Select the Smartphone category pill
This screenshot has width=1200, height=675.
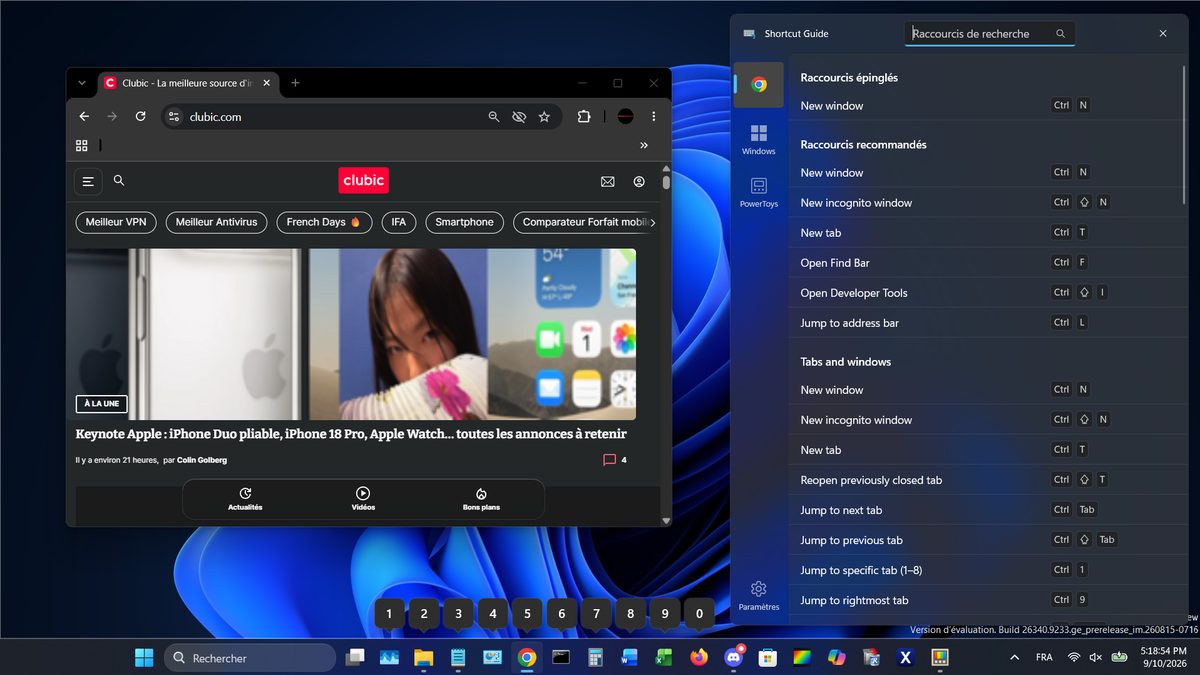tap(464, 222)
